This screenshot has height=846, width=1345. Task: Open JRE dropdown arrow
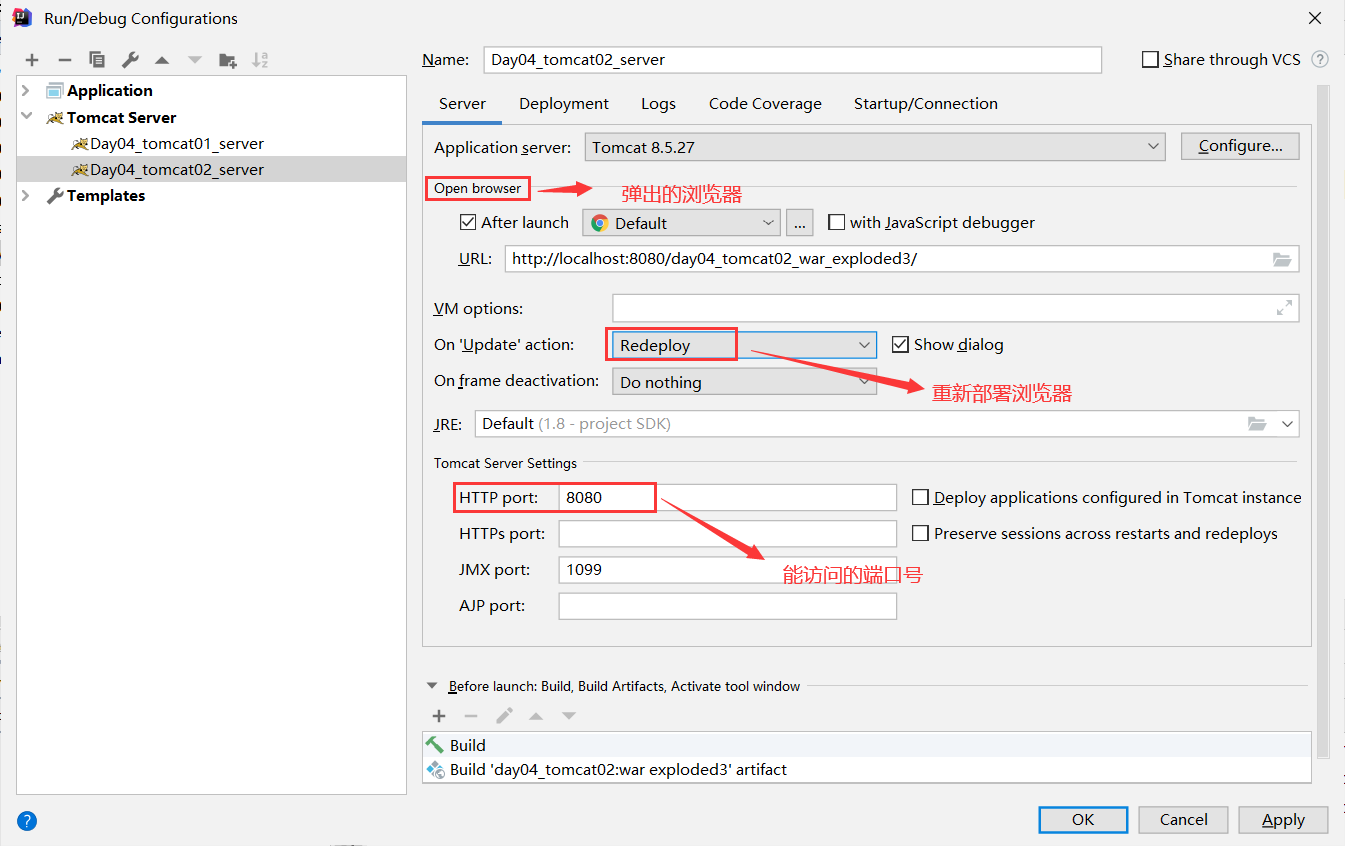[1287, 424]
